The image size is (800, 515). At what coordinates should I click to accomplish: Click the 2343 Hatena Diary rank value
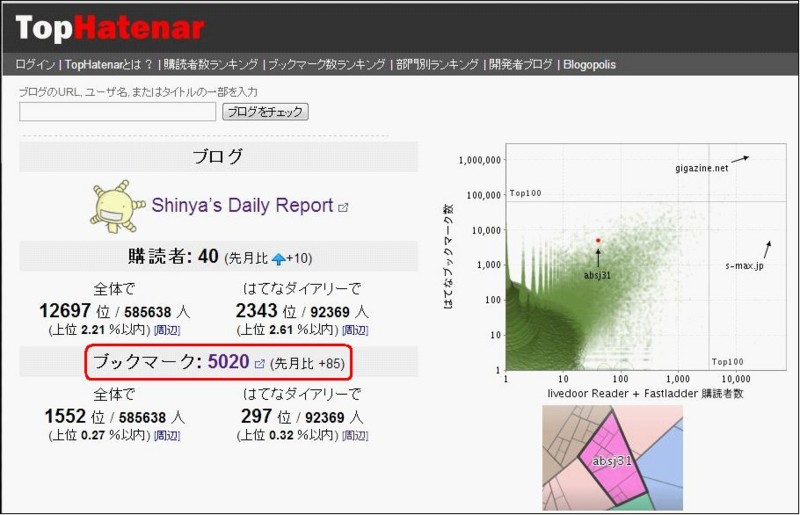(x=256, y=311)
